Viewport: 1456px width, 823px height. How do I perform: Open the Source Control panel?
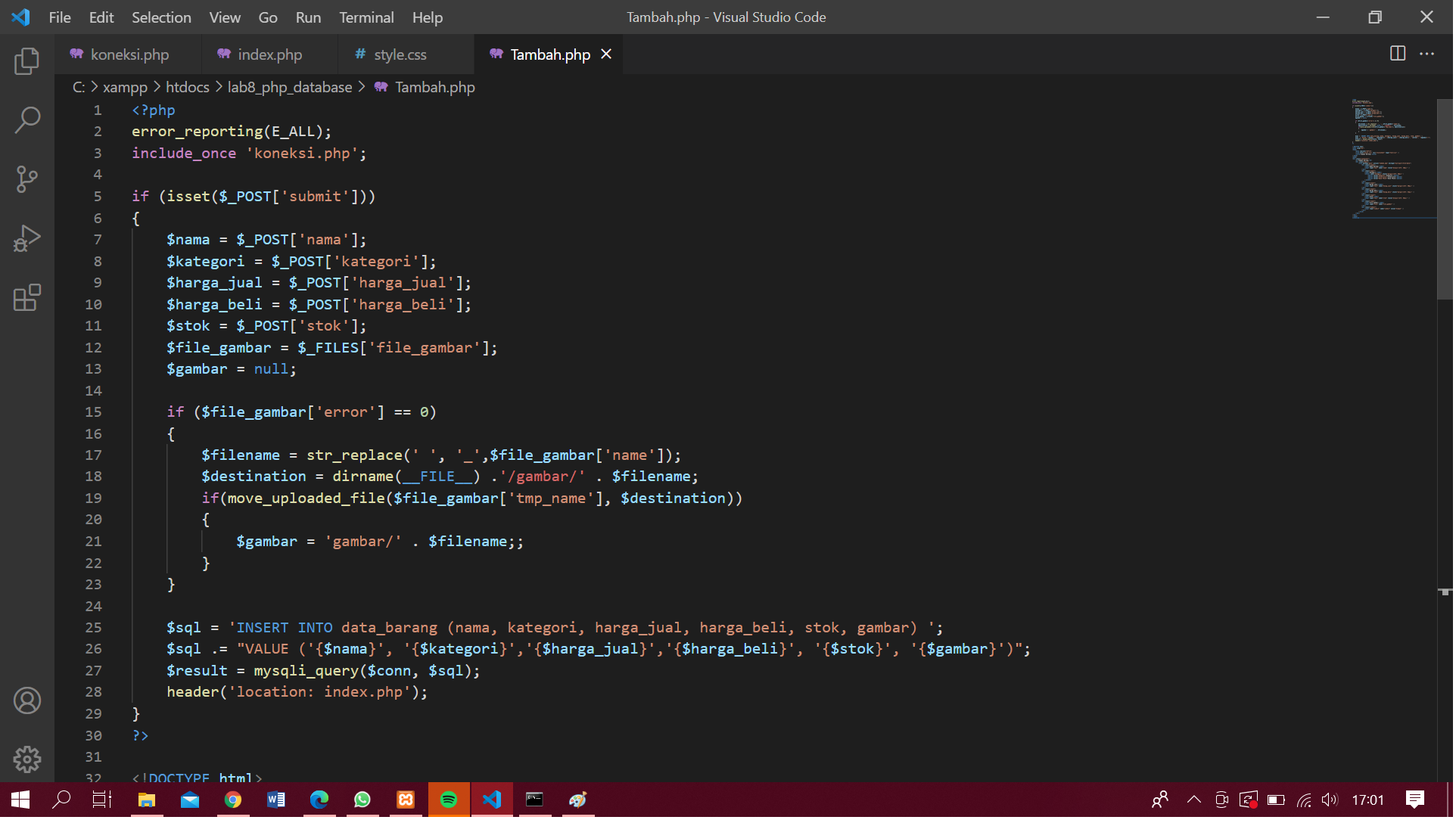tap(27, 179)
